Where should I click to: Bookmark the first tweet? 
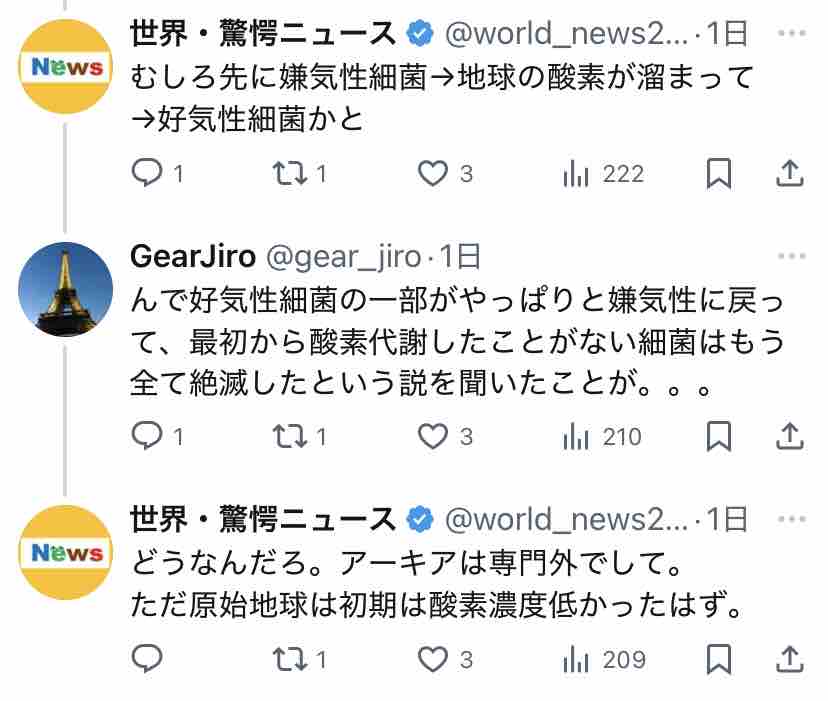(x=719, y=173)
